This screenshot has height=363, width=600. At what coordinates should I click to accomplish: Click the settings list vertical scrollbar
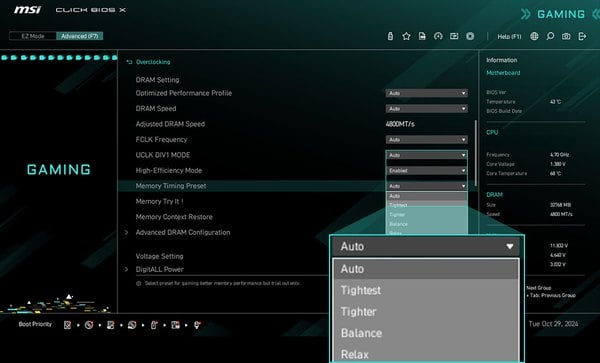pos(476,153)
